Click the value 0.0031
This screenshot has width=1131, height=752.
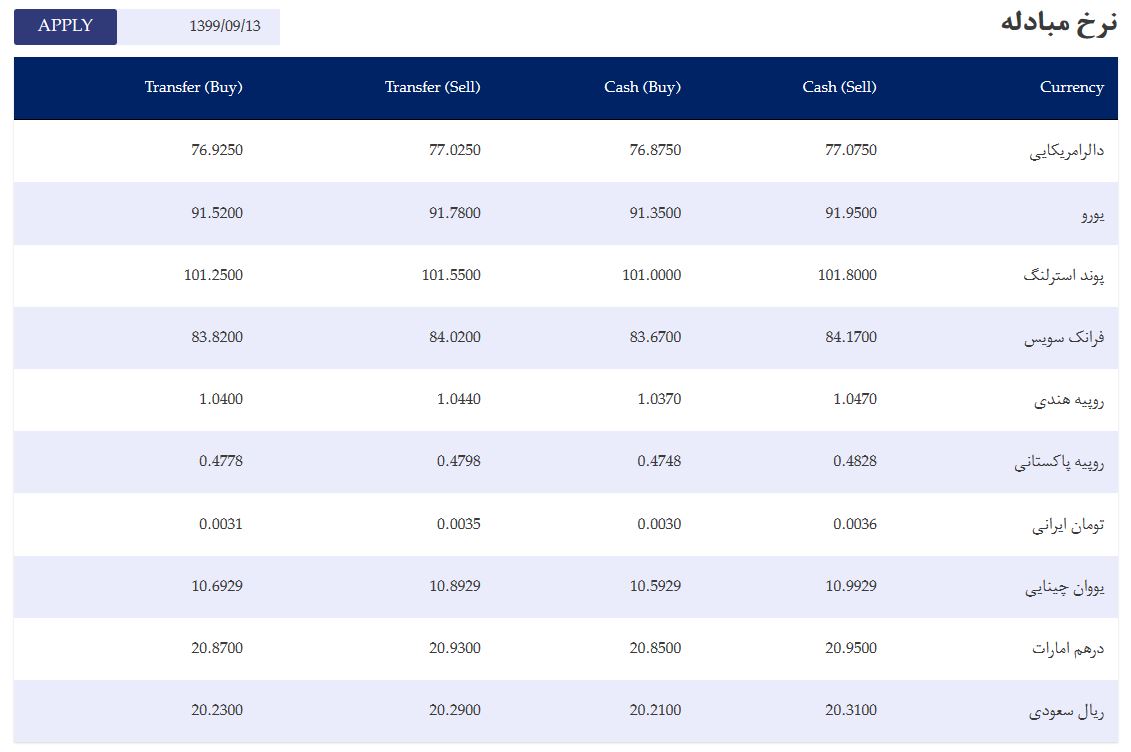click(x=221, y=524)
